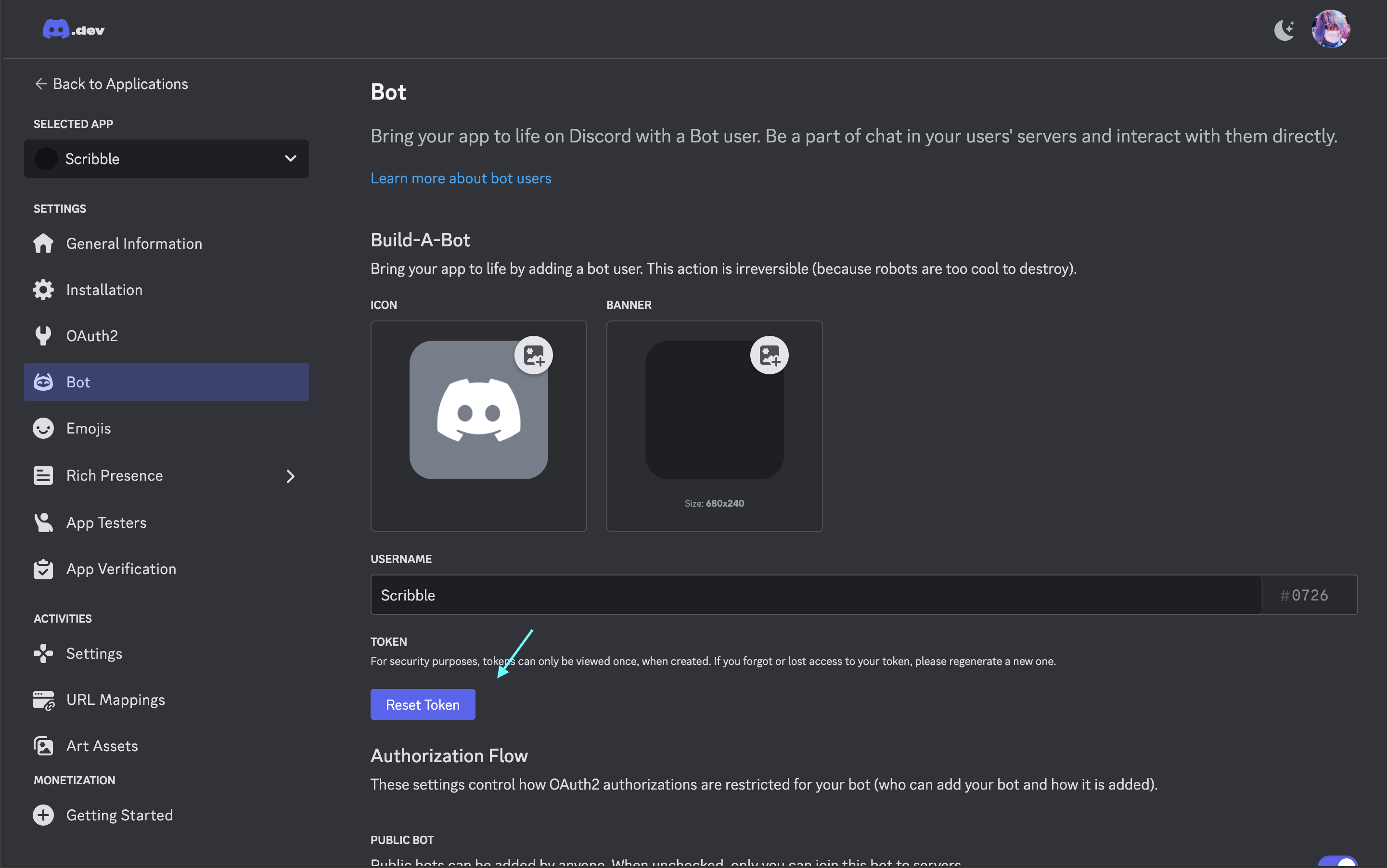Screen dimensions: 1387x868
Task: Click the Bot settings icon in sidebar
Action: pos(44,381)
